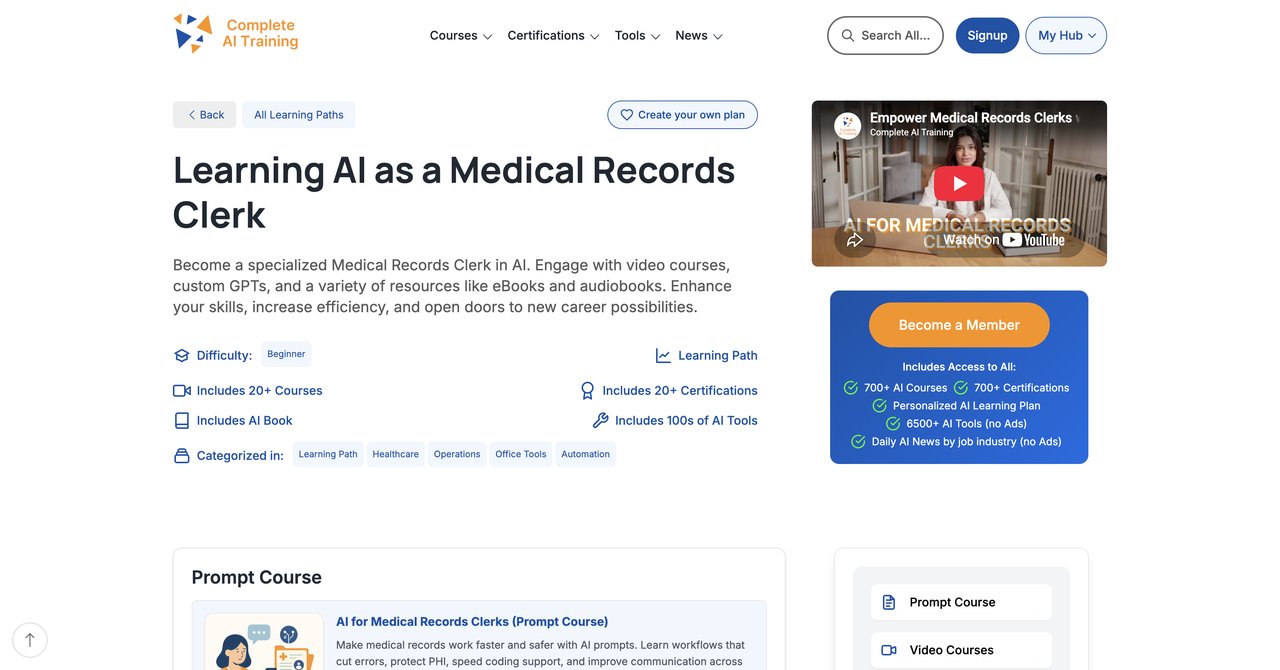The width and height of the screenshot is (1280, 670).
Task: Click the Signup button
Action: coord(987,35)
